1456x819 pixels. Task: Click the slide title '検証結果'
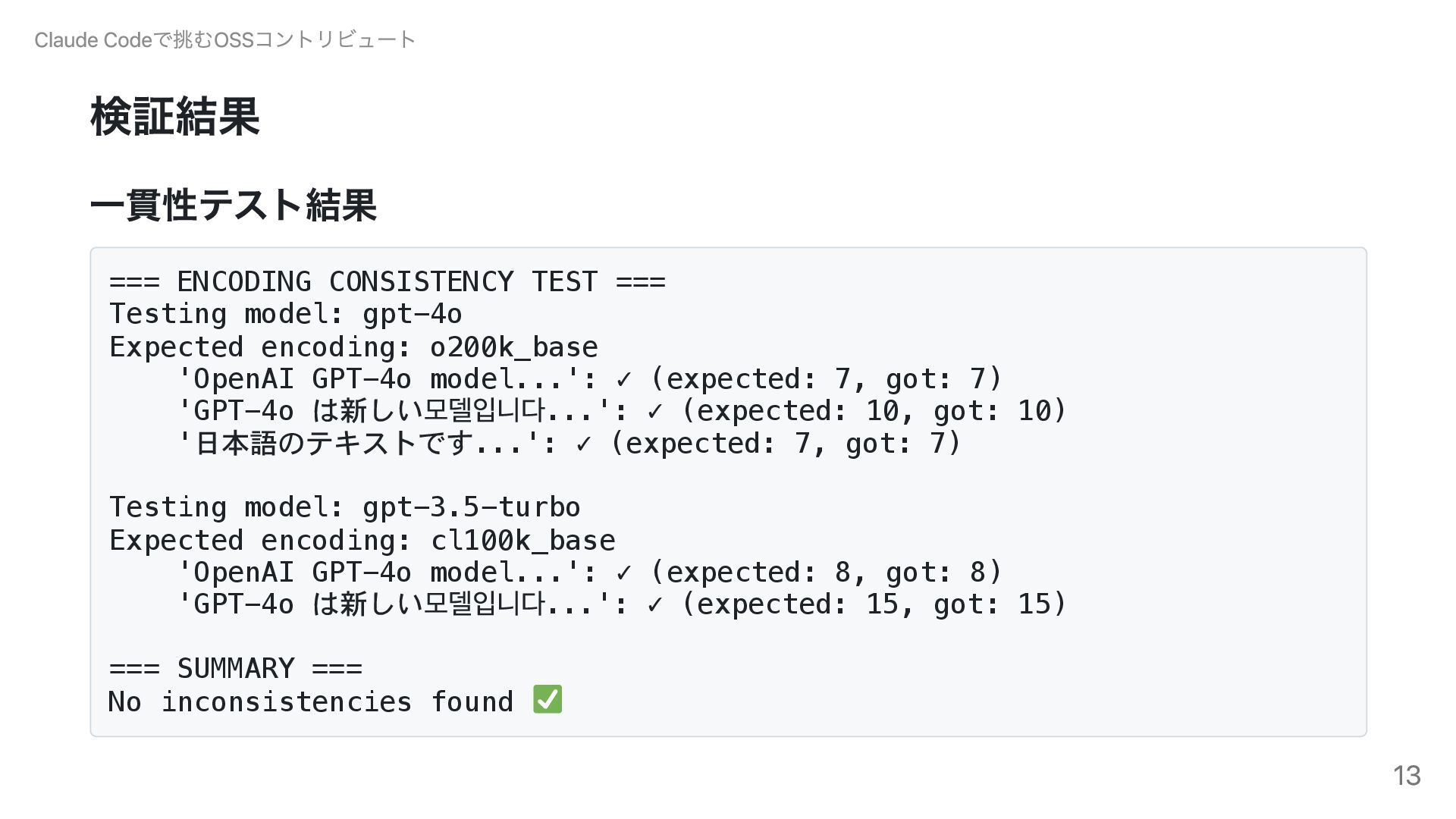(175, 117)
